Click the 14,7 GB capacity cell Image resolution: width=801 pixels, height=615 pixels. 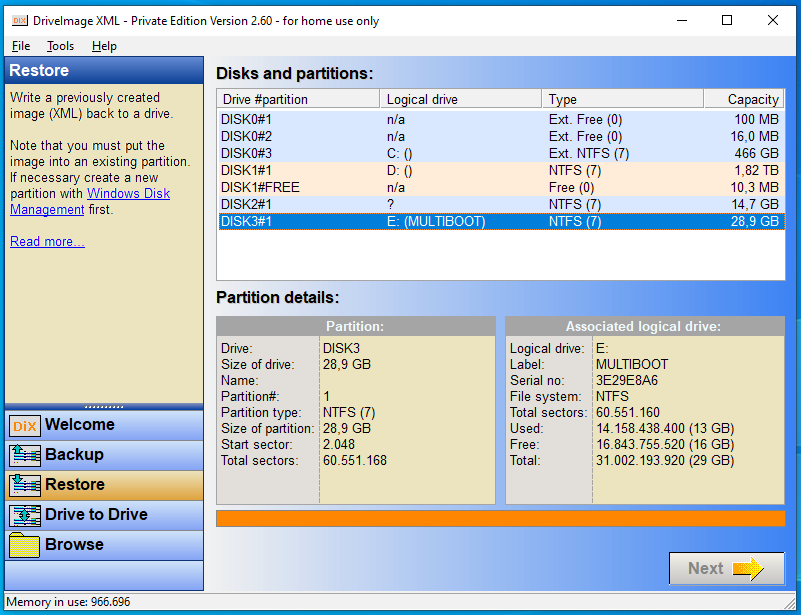point(755,204)
